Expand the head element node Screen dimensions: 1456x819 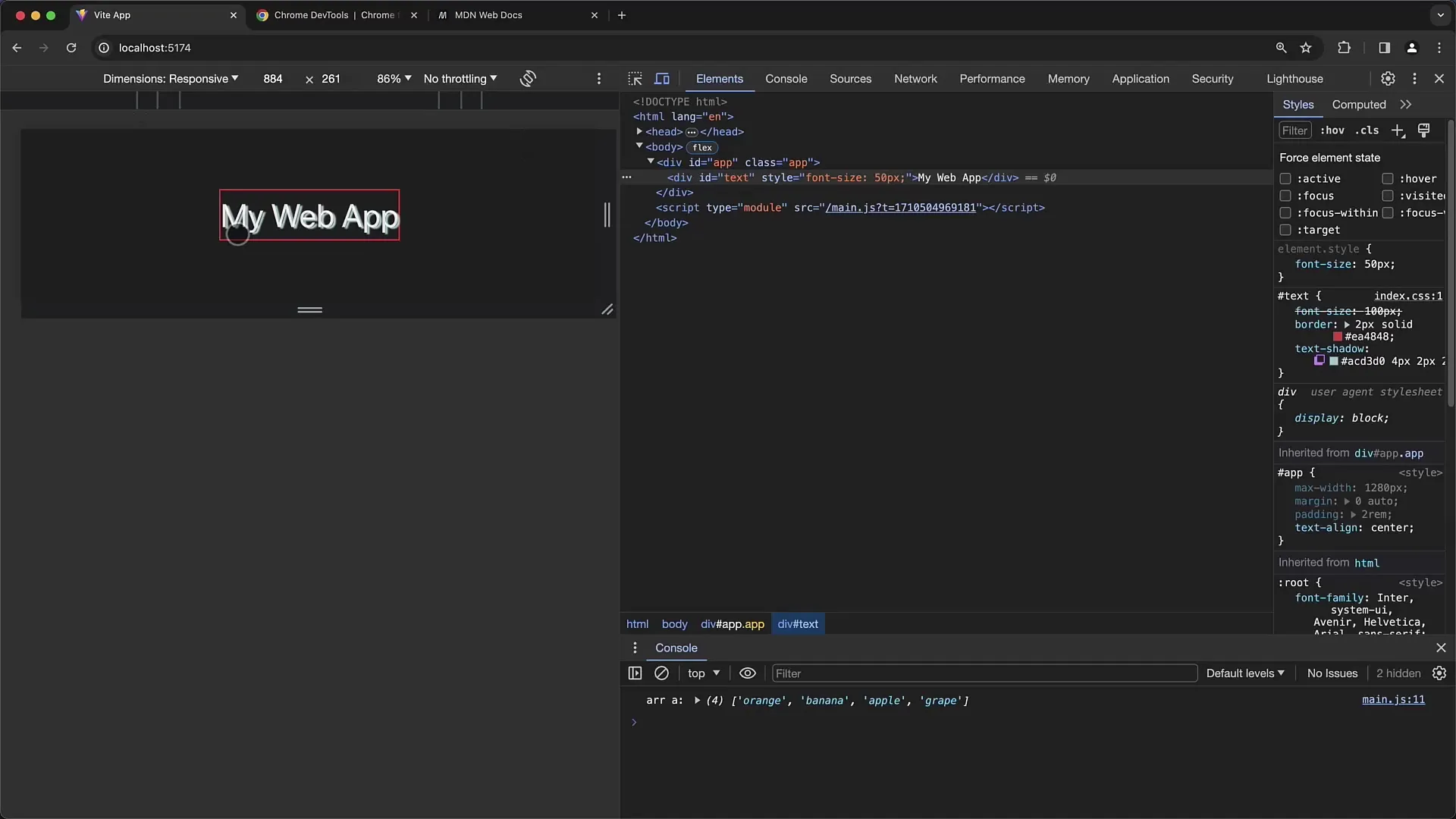pos(639,132)
